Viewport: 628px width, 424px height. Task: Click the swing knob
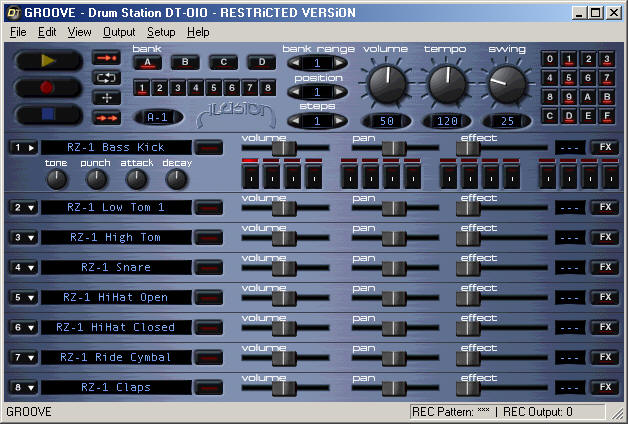(507, 84)
